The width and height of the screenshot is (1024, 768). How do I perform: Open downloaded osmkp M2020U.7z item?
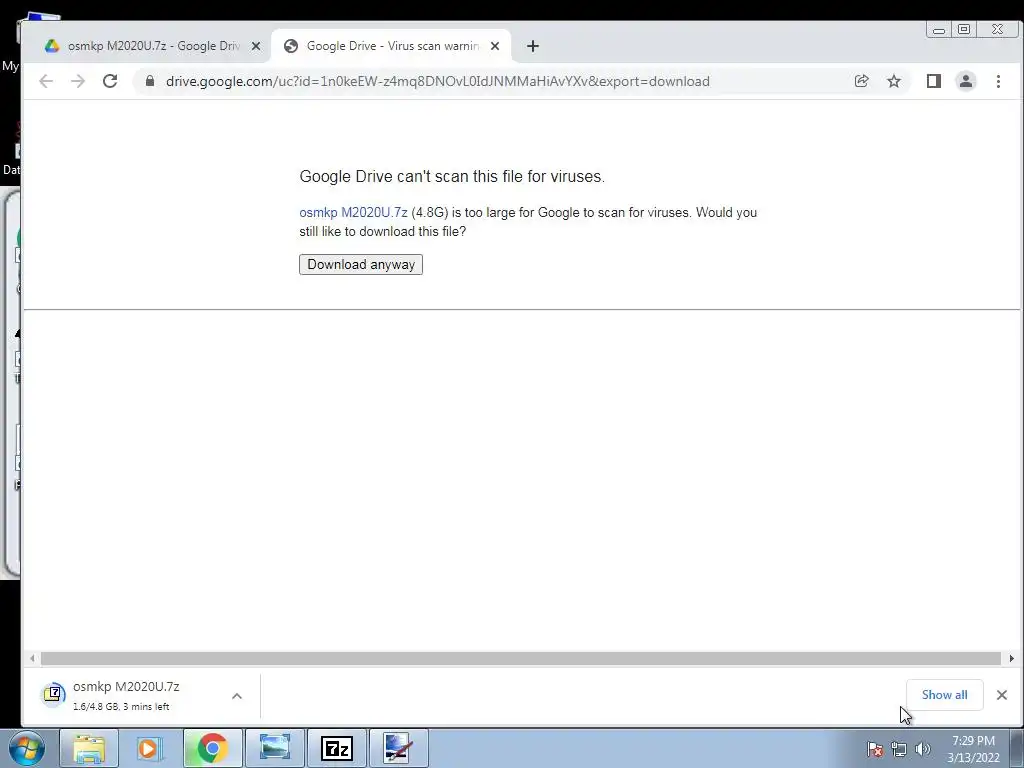coord(125,696)
